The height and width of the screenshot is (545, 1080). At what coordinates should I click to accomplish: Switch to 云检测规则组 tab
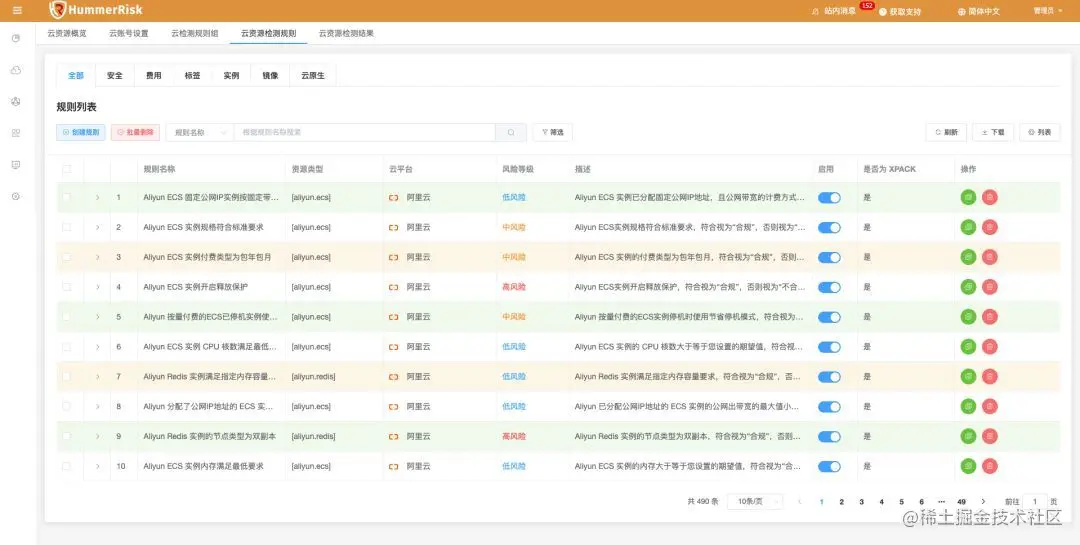click(195, 33)
